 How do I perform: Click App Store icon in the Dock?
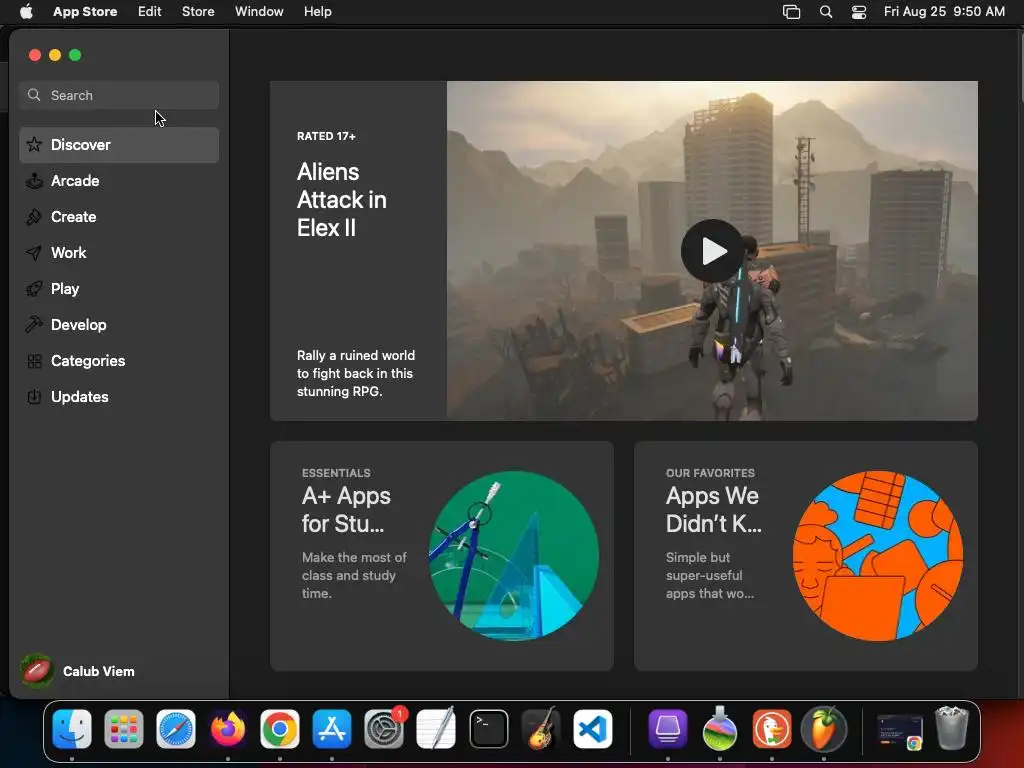pos(332,729)
